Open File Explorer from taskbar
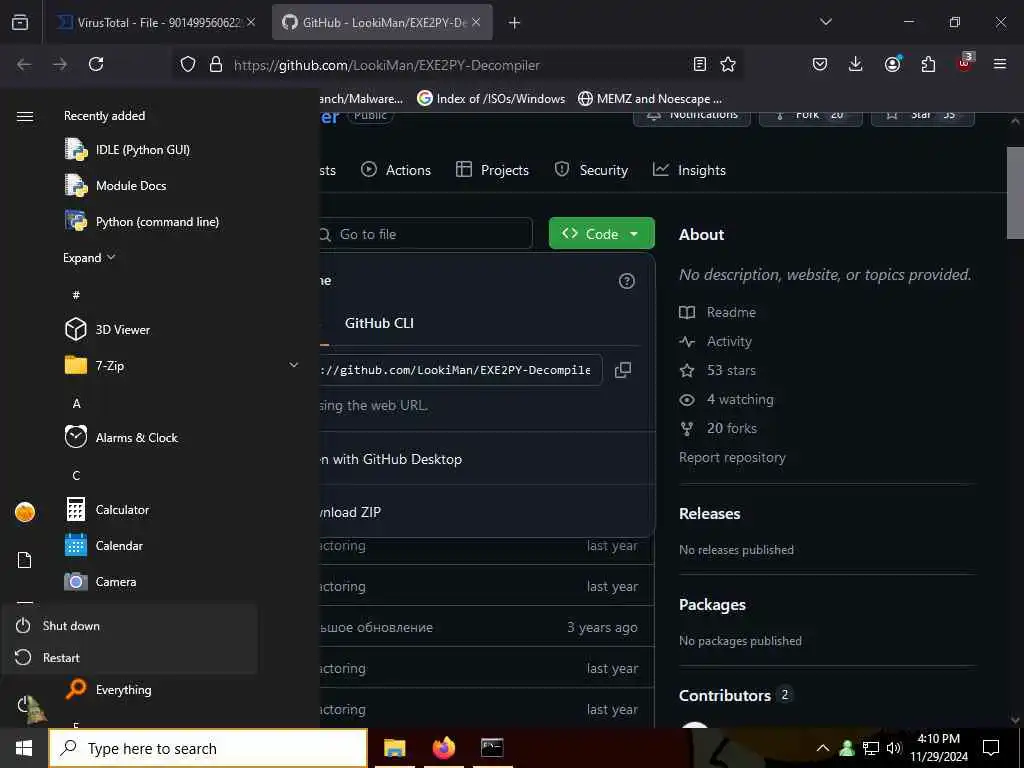1024x768 pixels. coord(394,748)
